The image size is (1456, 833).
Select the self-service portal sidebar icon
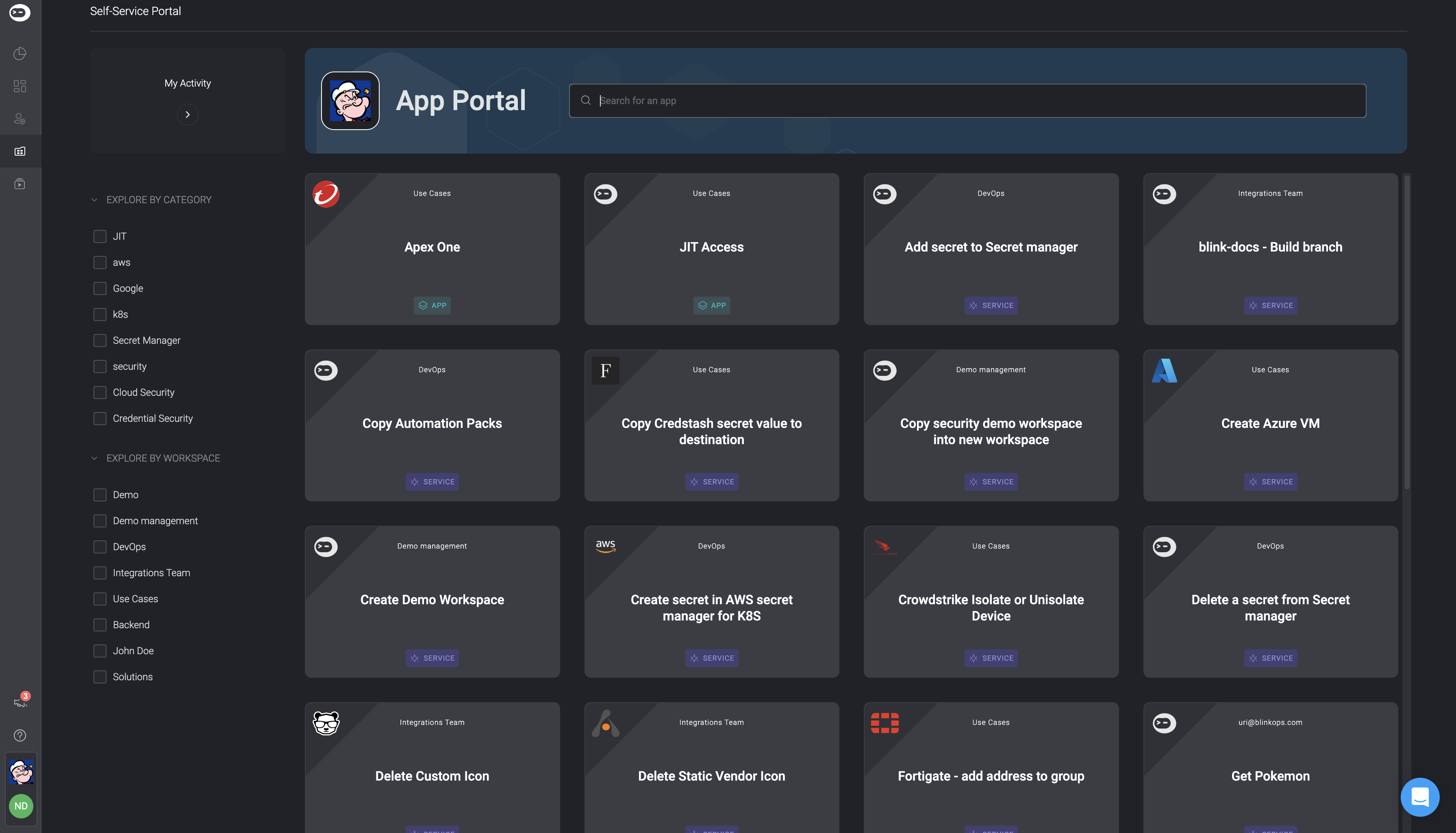(20, 152)
